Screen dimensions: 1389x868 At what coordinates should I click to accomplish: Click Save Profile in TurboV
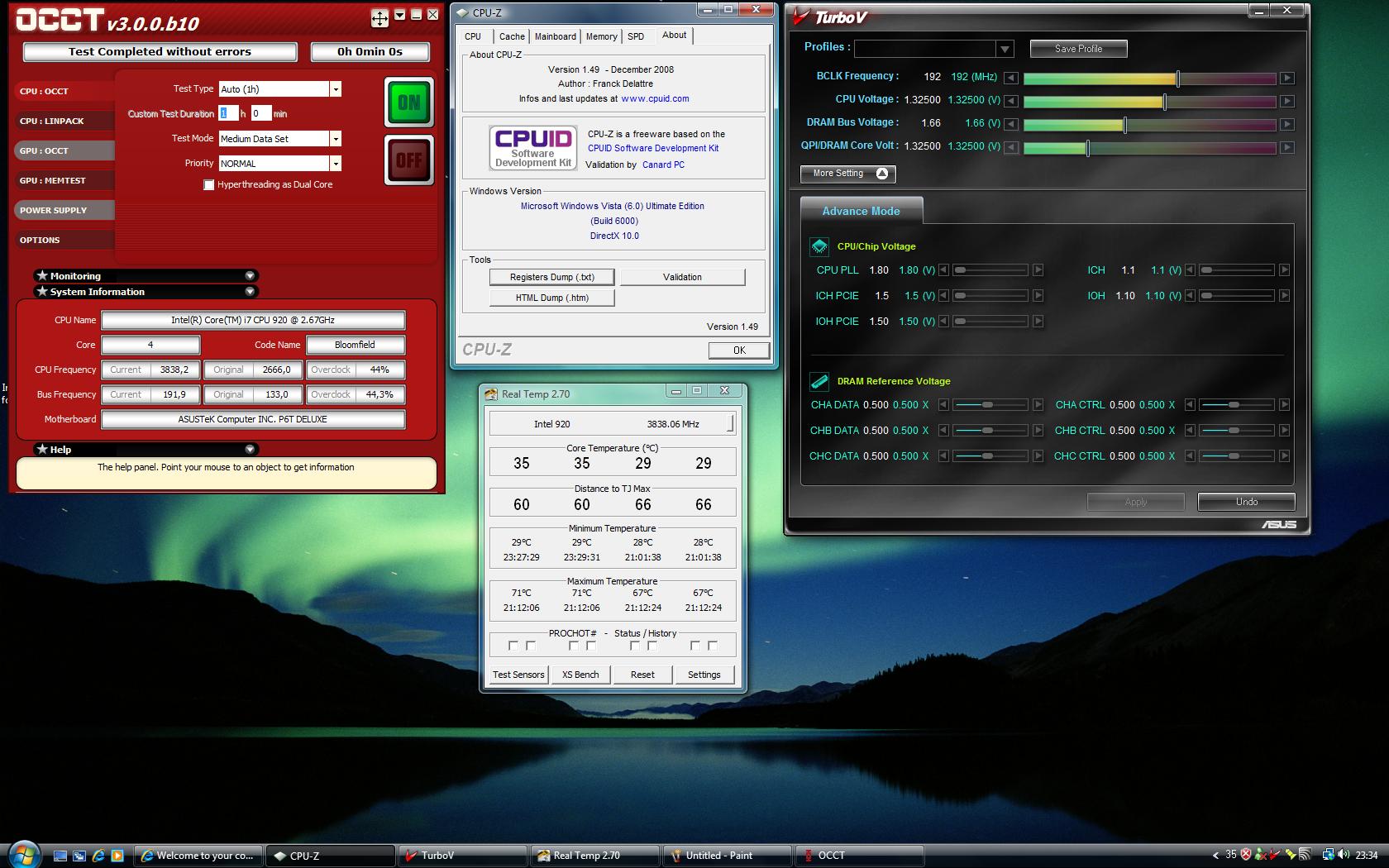click(1078, 49)
